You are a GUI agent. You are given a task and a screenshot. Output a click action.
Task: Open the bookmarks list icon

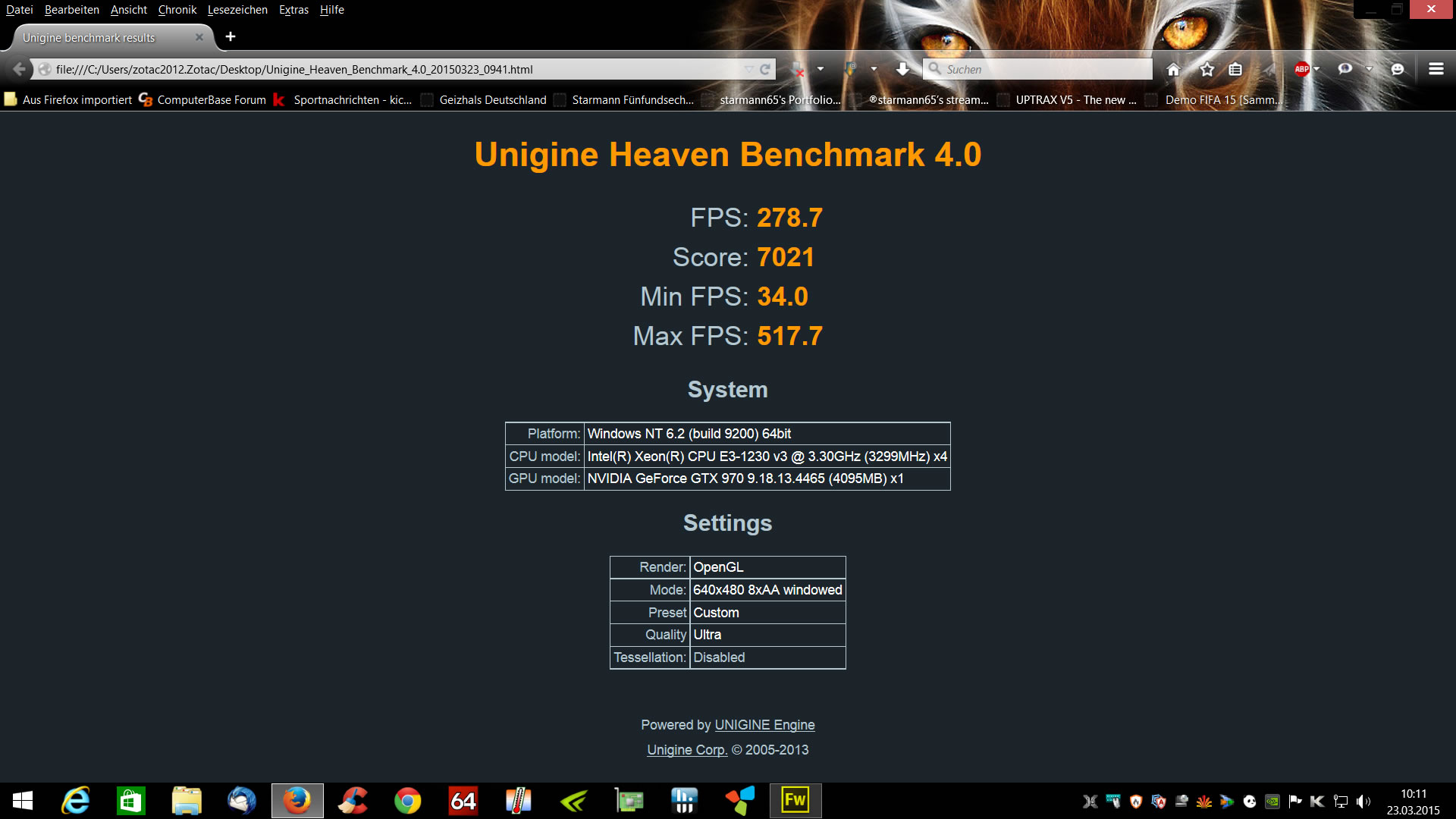coord(1235,69)
